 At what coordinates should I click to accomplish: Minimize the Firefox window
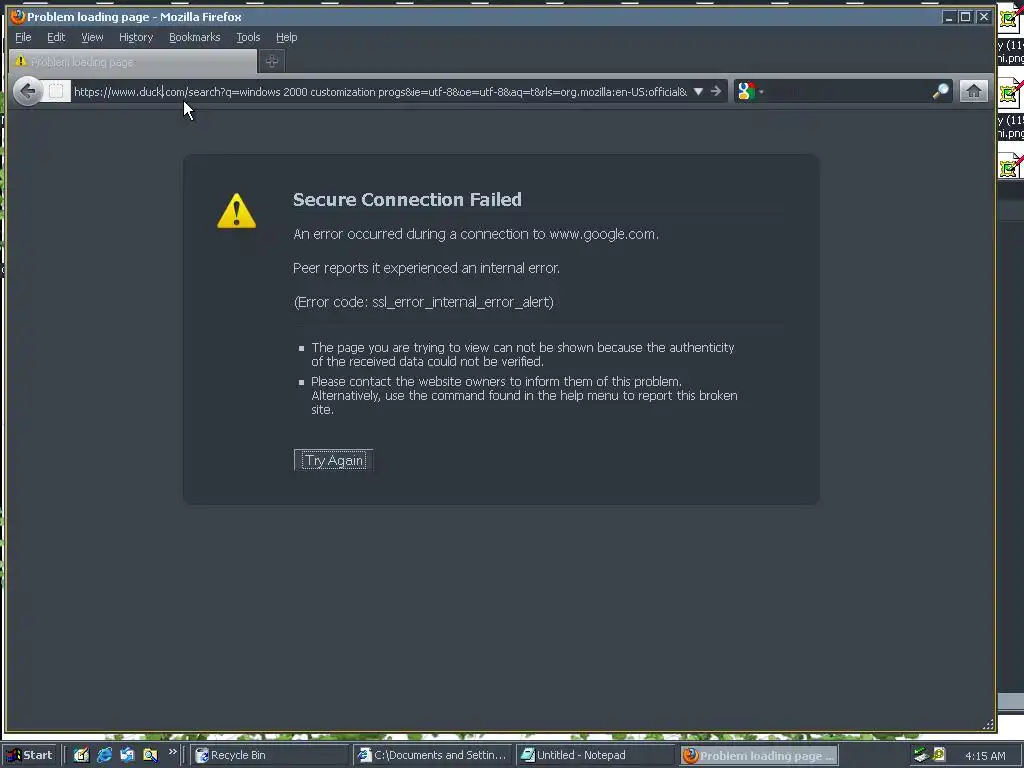949,17
